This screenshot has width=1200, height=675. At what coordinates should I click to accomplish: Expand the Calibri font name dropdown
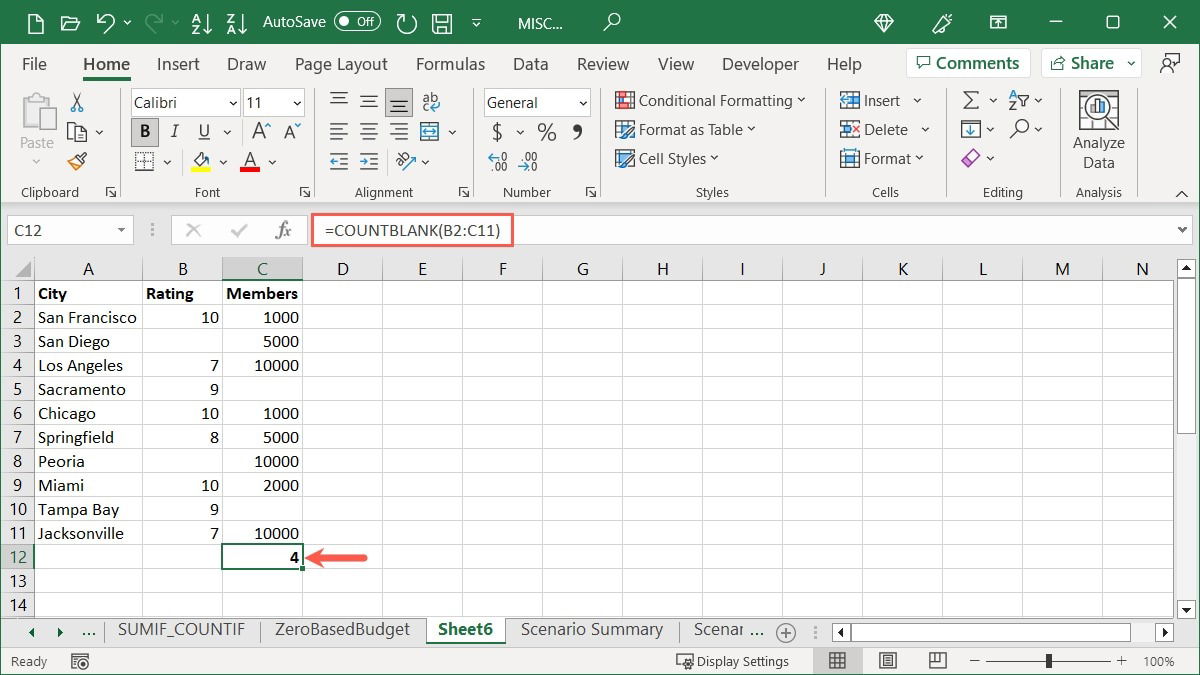coord(233,103)
